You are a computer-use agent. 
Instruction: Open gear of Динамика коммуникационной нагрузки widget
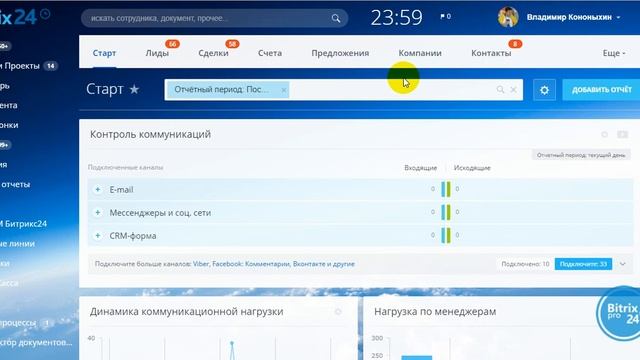tap(338, 312)
